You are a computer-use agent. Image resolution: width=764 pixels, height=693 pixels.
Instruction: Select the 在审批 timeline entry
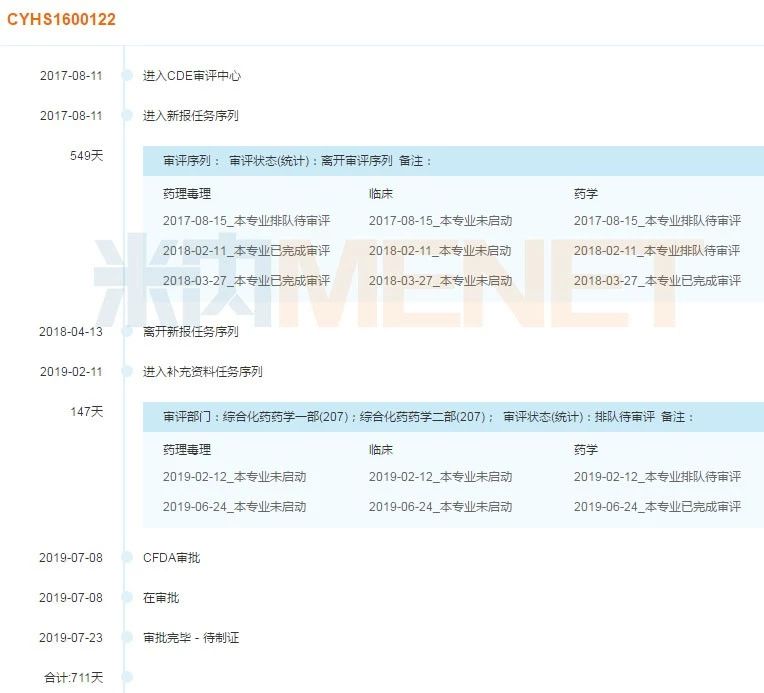point(161,597)
